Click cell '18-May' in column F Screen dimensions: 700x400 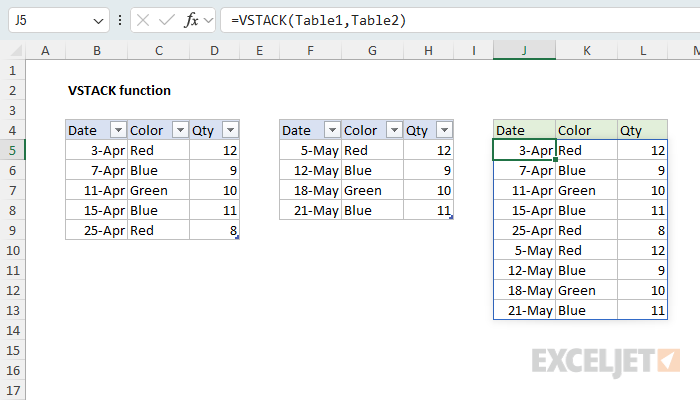[x=310, y=190]
